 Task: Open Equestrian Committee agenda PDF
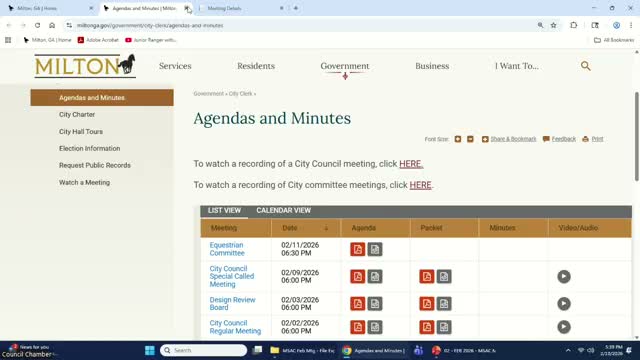coord(358,249)
